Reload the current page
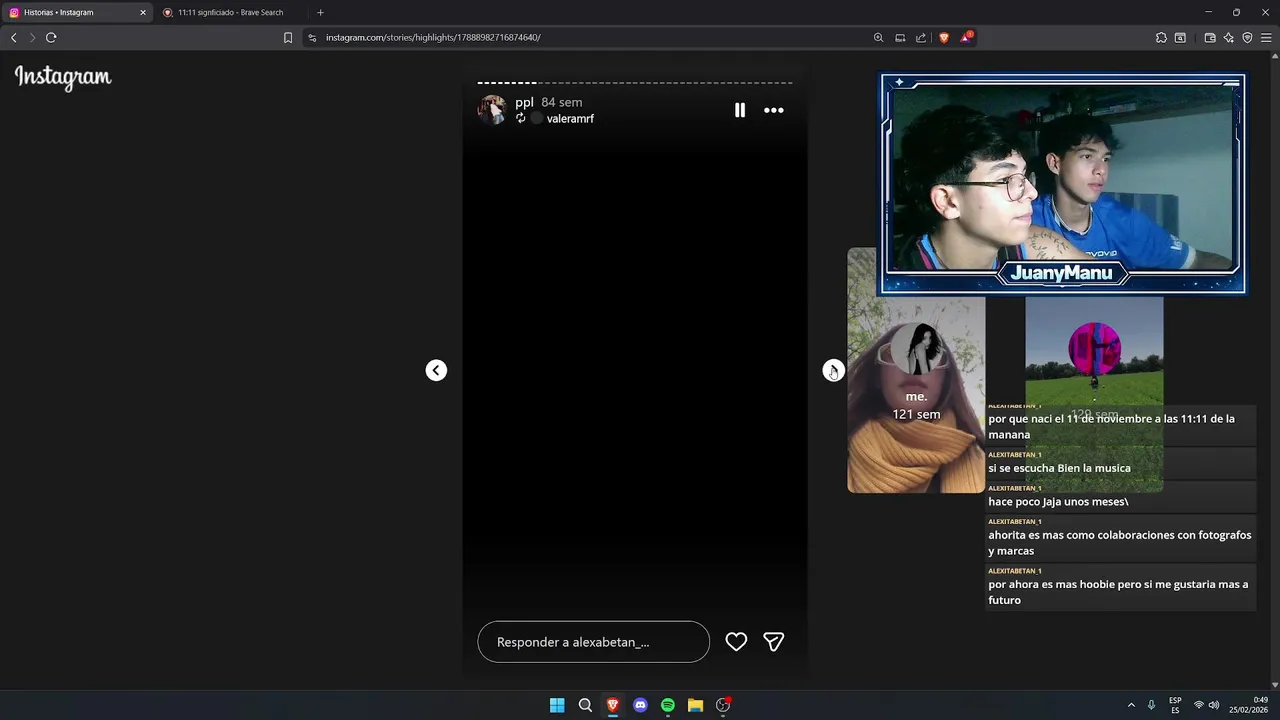Viewport: 1280px width, 720px height. [51, 37]
